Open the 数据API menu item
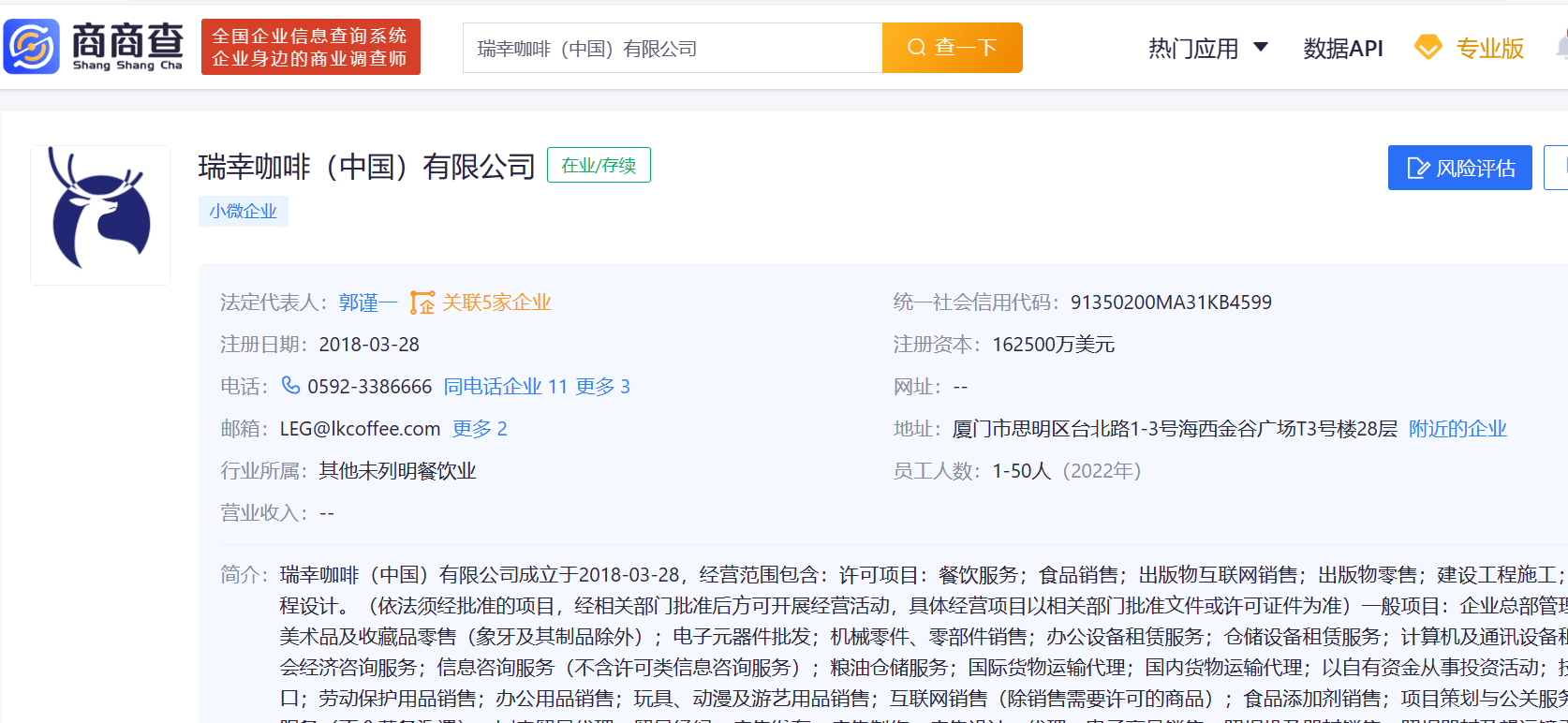Screen dimensions: 1568x723 point(1342,49)
